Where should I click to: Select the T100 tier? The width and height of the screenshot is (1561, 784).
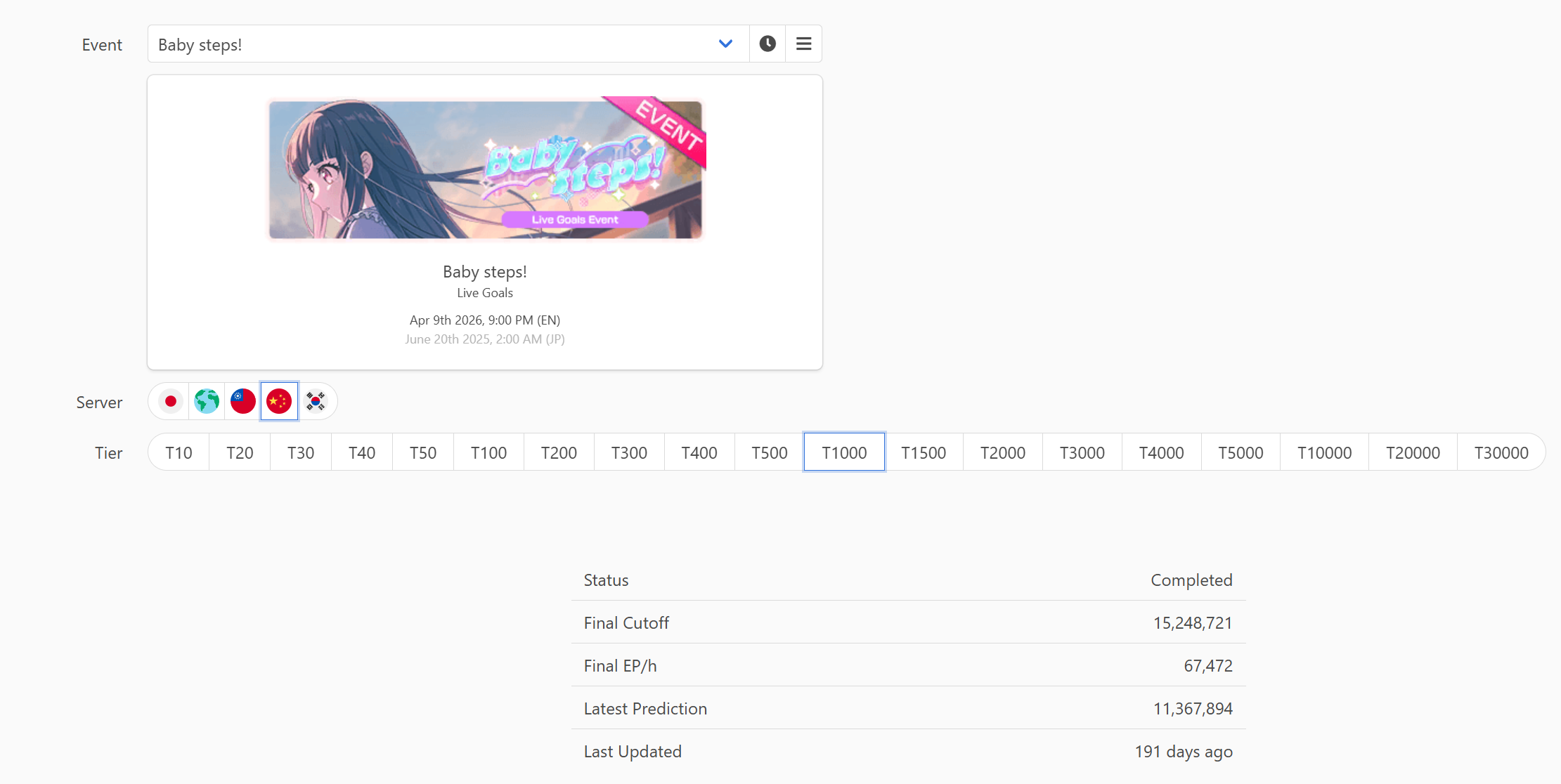[x=488, y=452]
